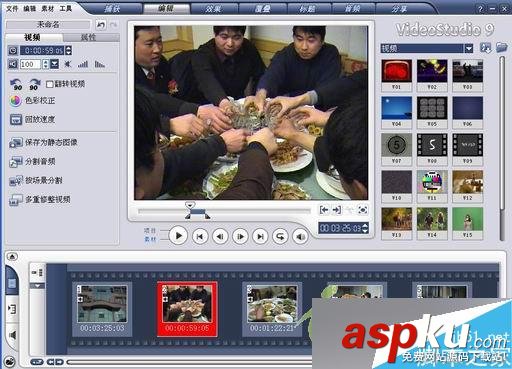
Task: Adjust the clip duration stepper arrows
Action: [69, 50]
